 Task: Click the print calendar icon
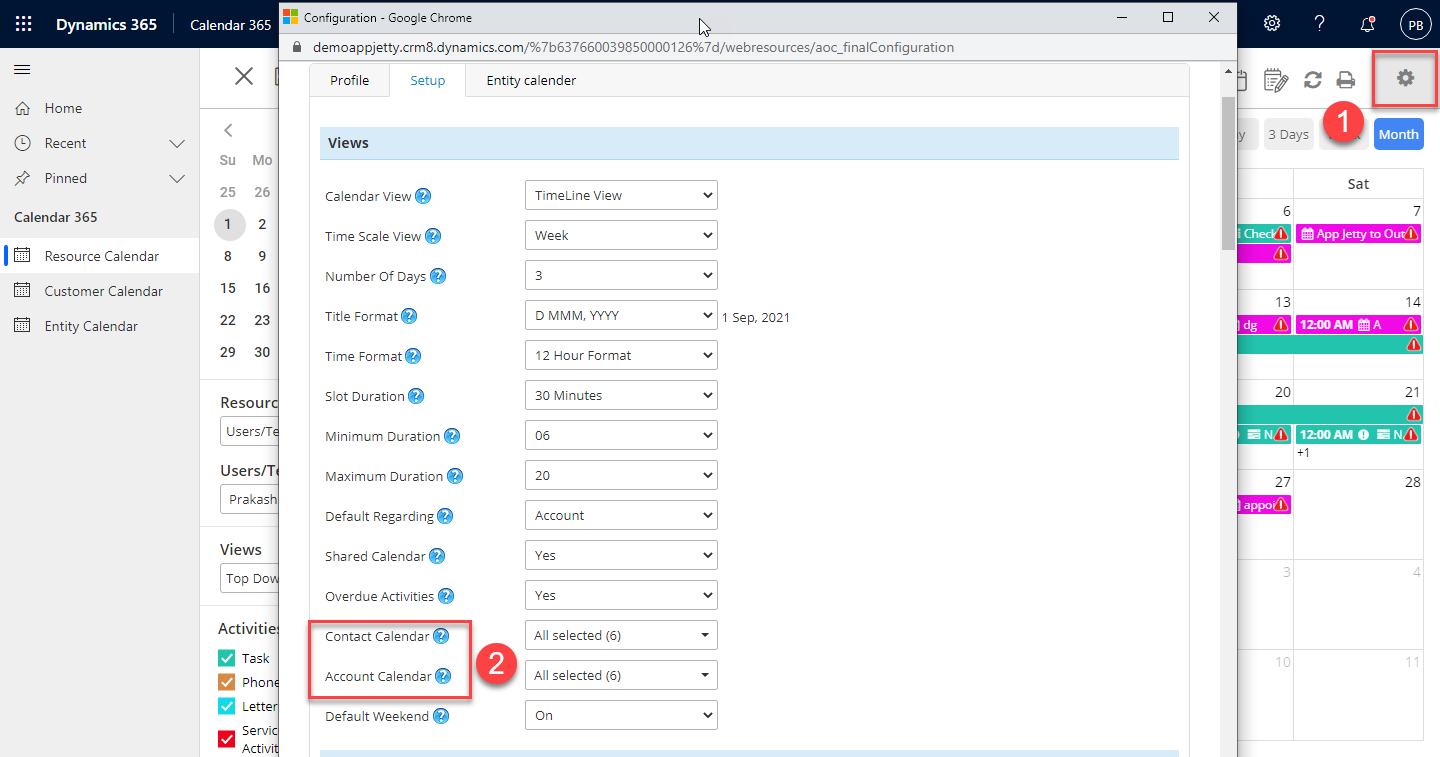[1346, 80]
